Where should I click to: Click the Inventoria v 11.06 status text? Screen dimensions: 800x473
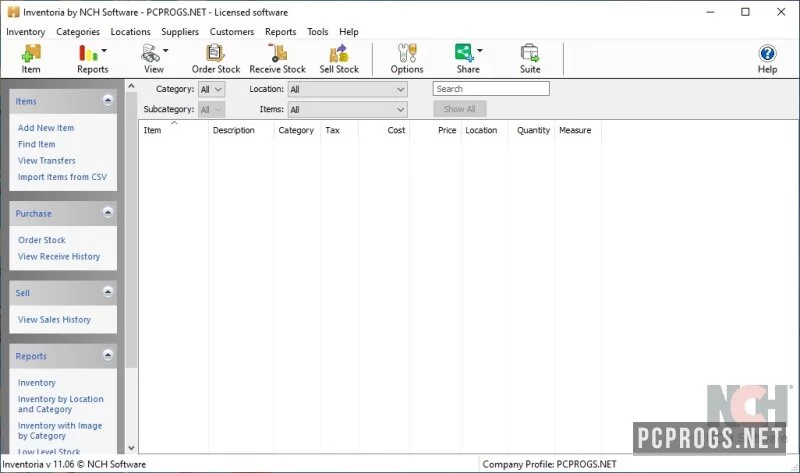pyautogui.click(x=74, y=464)
